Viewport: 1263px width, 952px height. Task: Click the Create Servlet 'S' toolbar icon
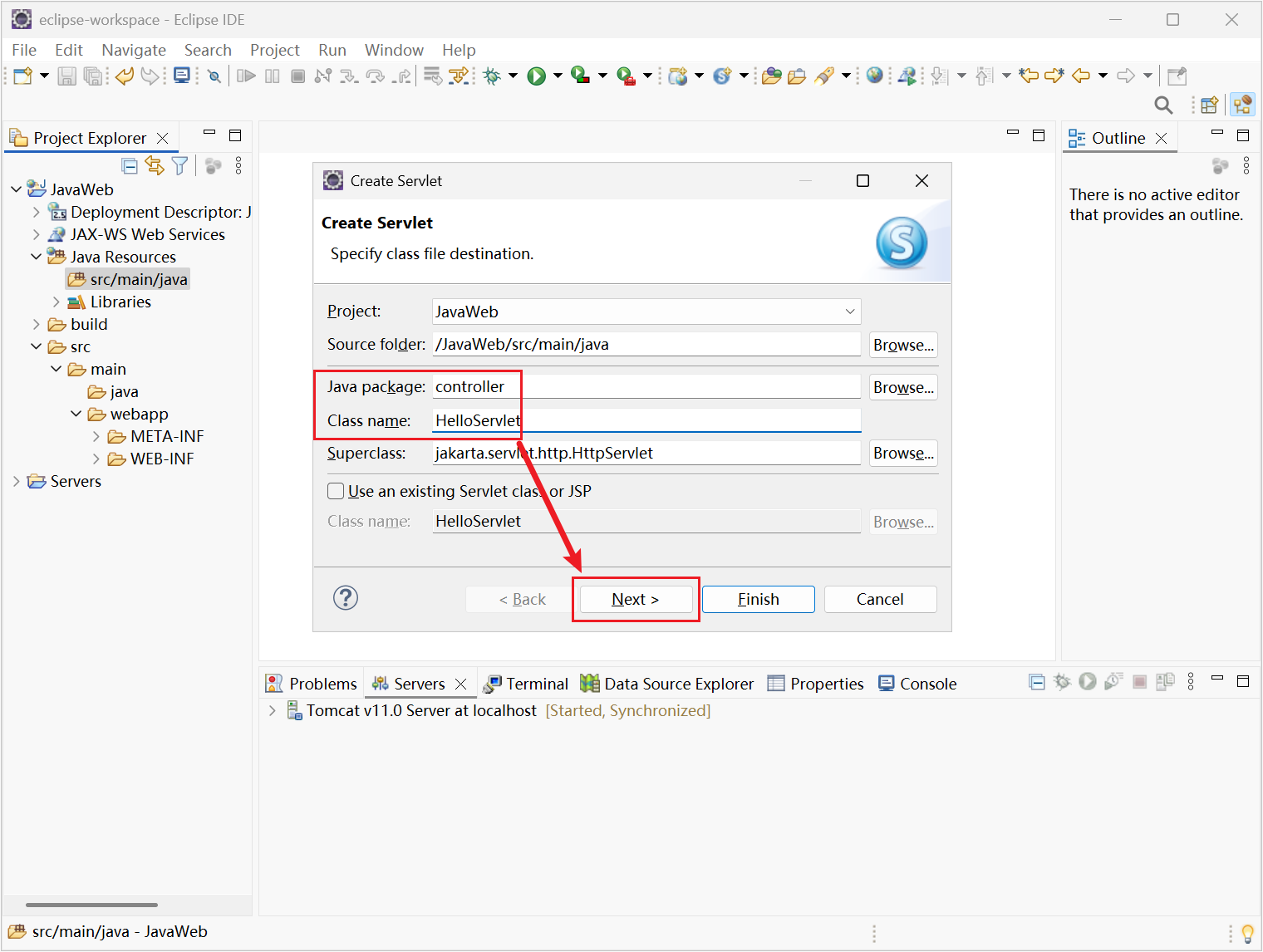click(722, 76)
